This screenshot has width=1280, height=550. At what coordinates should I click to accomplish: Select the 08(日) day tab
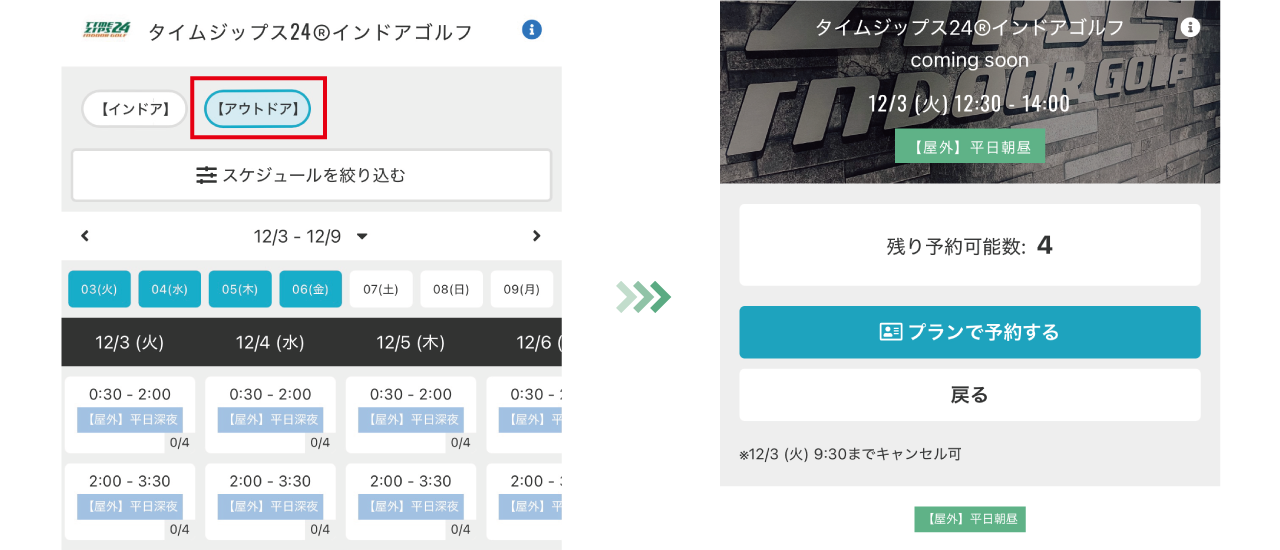(x=451, y=289)
